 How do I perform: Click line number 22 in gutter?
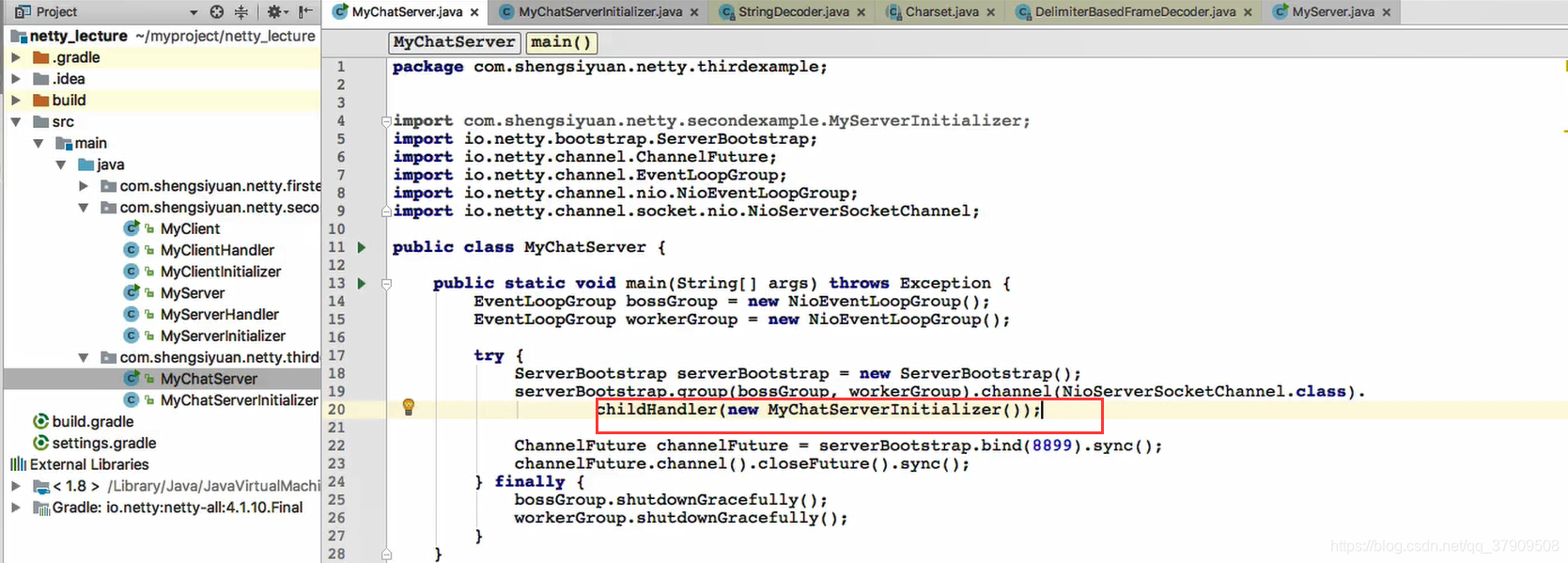click(x=336, y=446)
